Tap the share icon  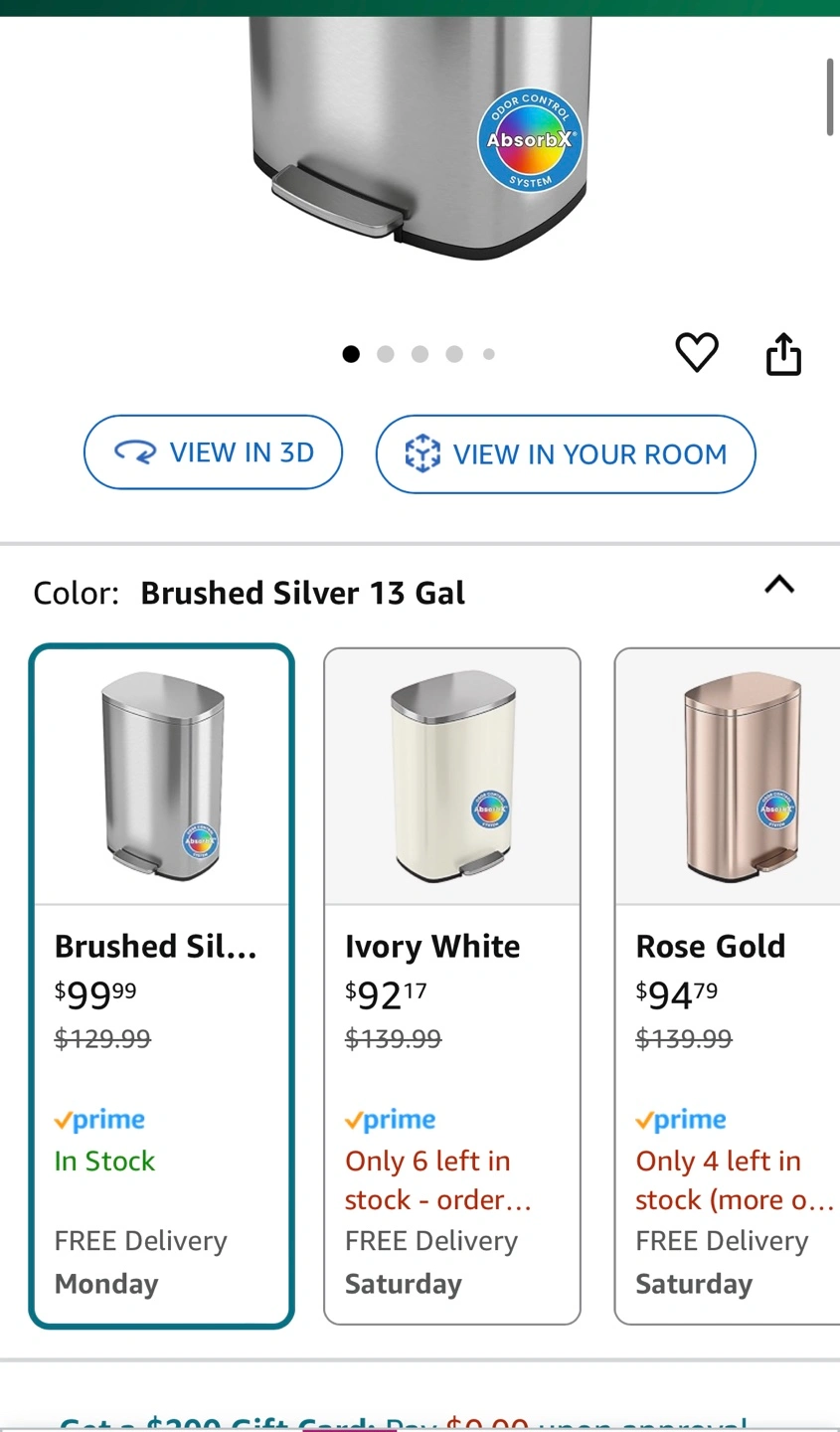[x=783, y=355]
